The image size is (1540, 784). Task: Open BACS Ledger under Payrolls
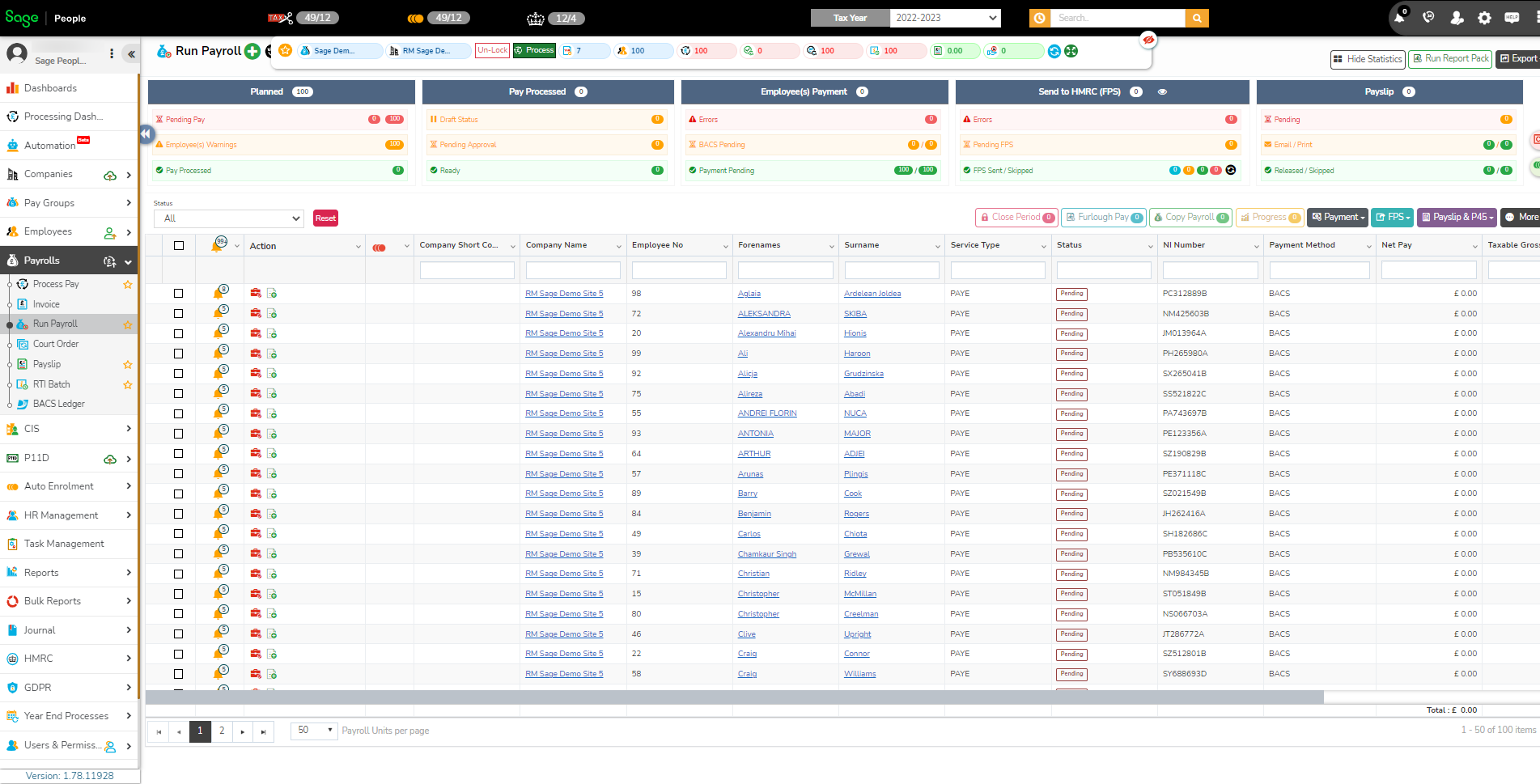(58, 404)
